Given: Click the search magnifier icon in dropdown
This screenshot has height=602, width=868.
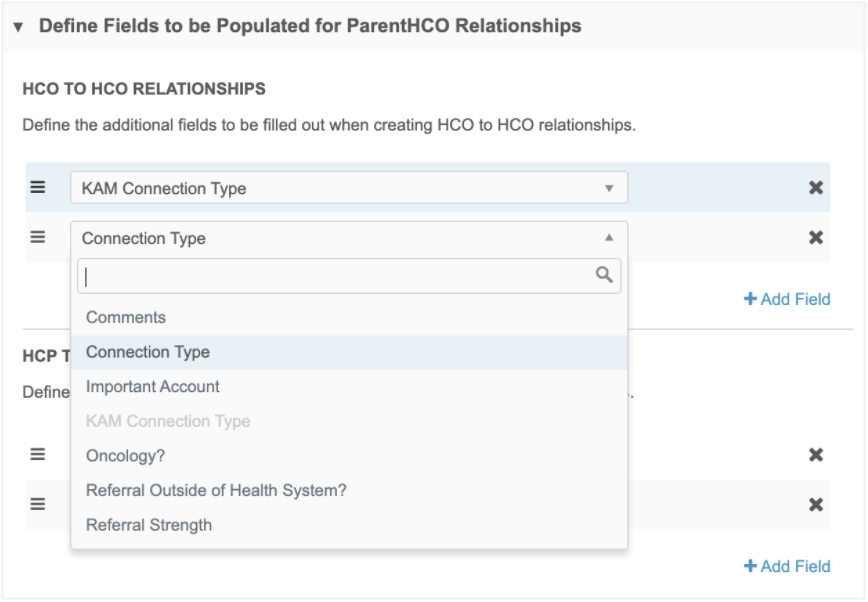Looking at the screenshot, I should coord(604,275).
